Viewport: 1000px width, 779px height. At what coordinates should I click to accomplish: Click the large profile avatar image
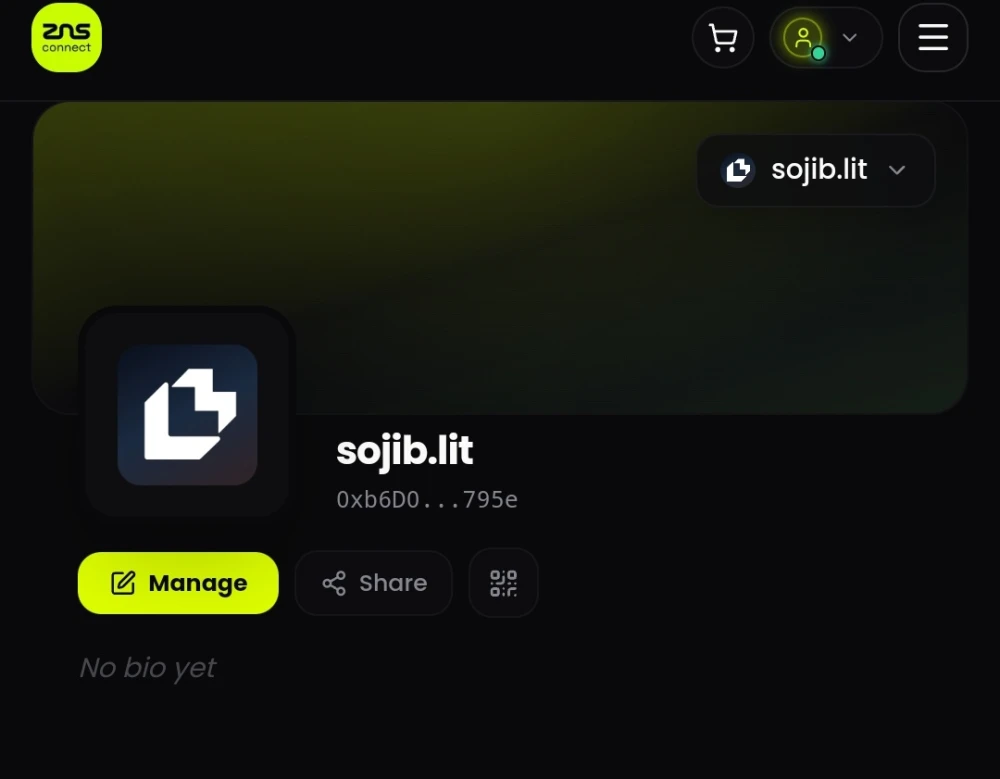(187, 414)
